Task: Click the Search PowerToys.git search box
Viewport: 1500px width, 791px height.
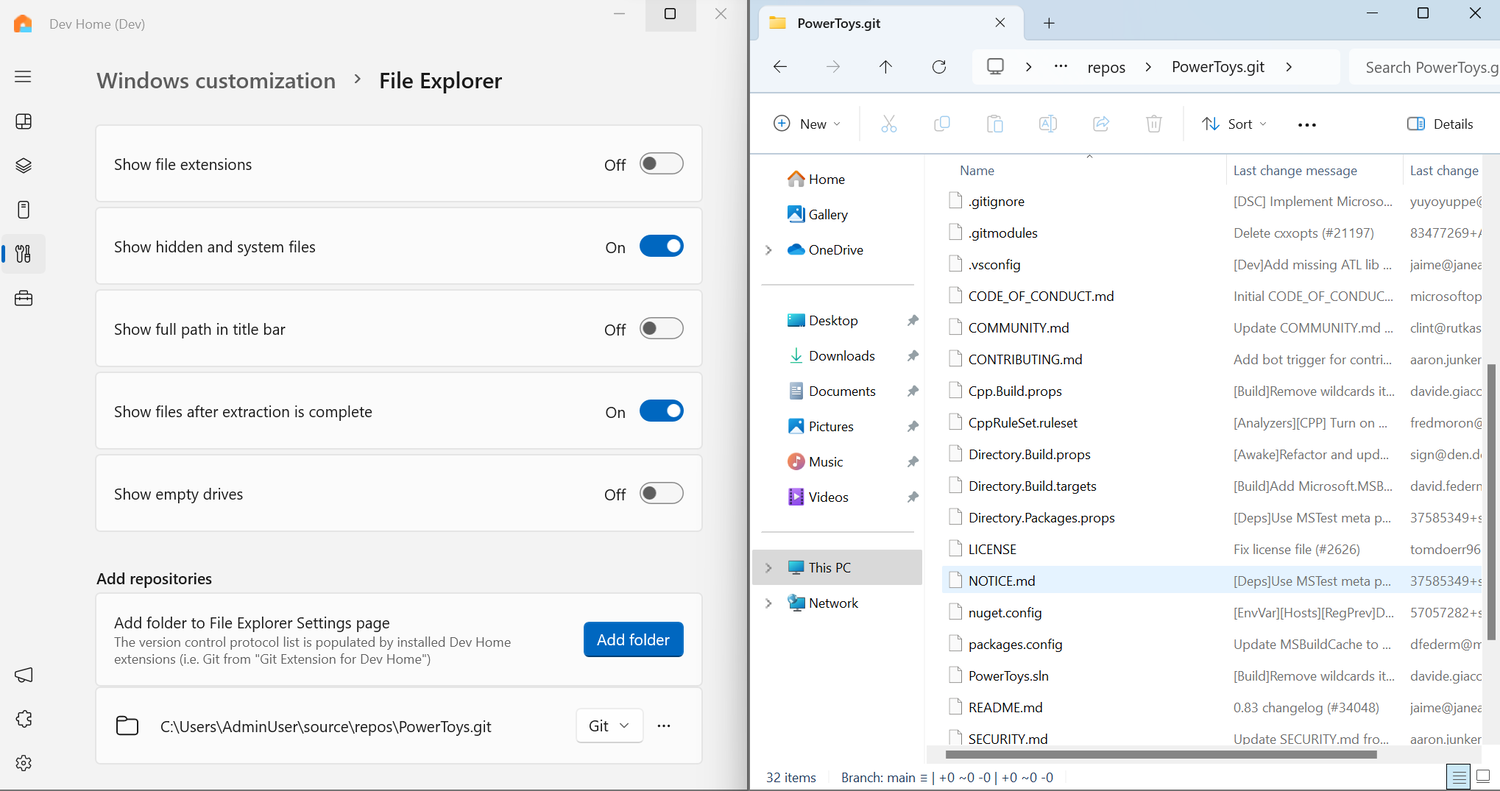Action: click(x=1430, y=67)
